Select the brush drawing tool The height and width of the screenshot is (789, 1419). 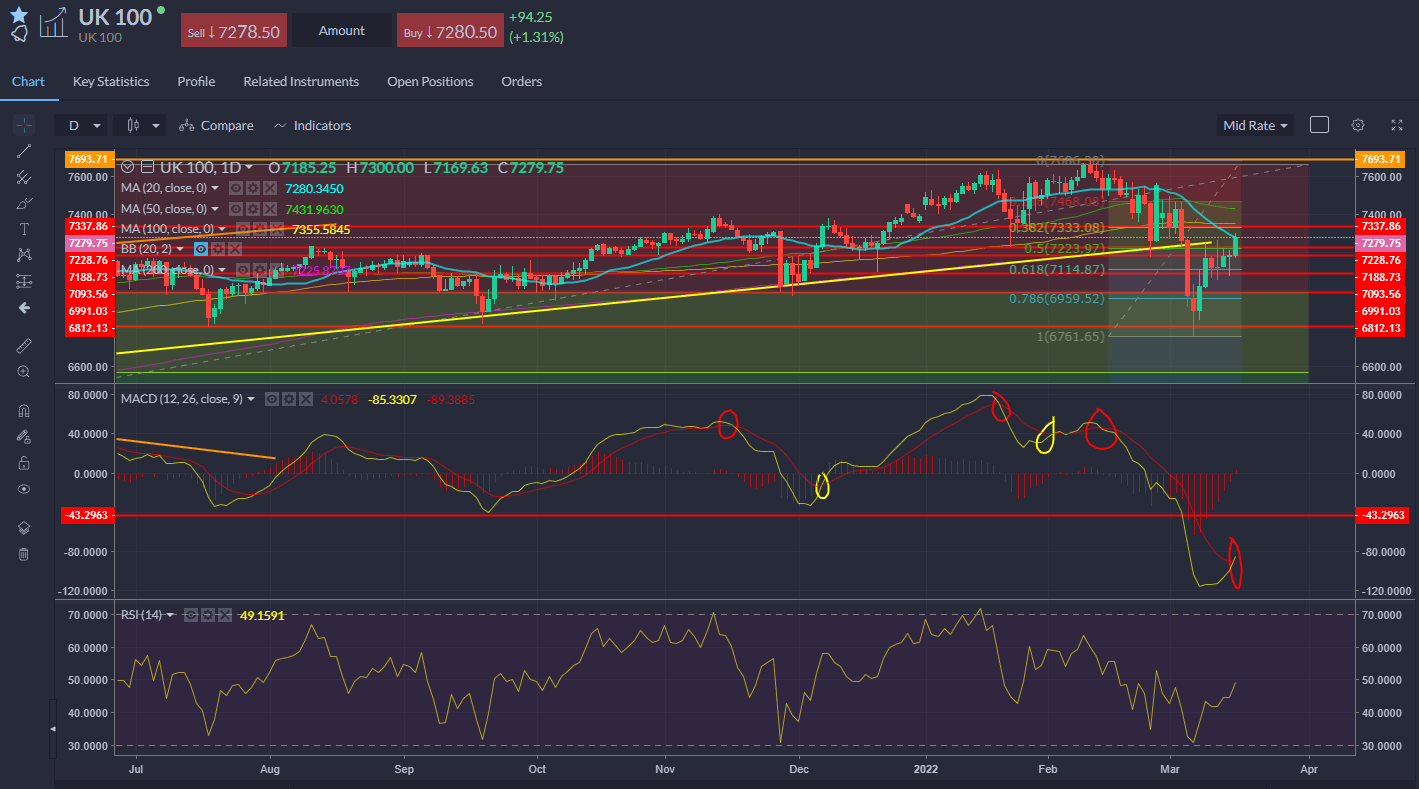click(x=24, y=202)
